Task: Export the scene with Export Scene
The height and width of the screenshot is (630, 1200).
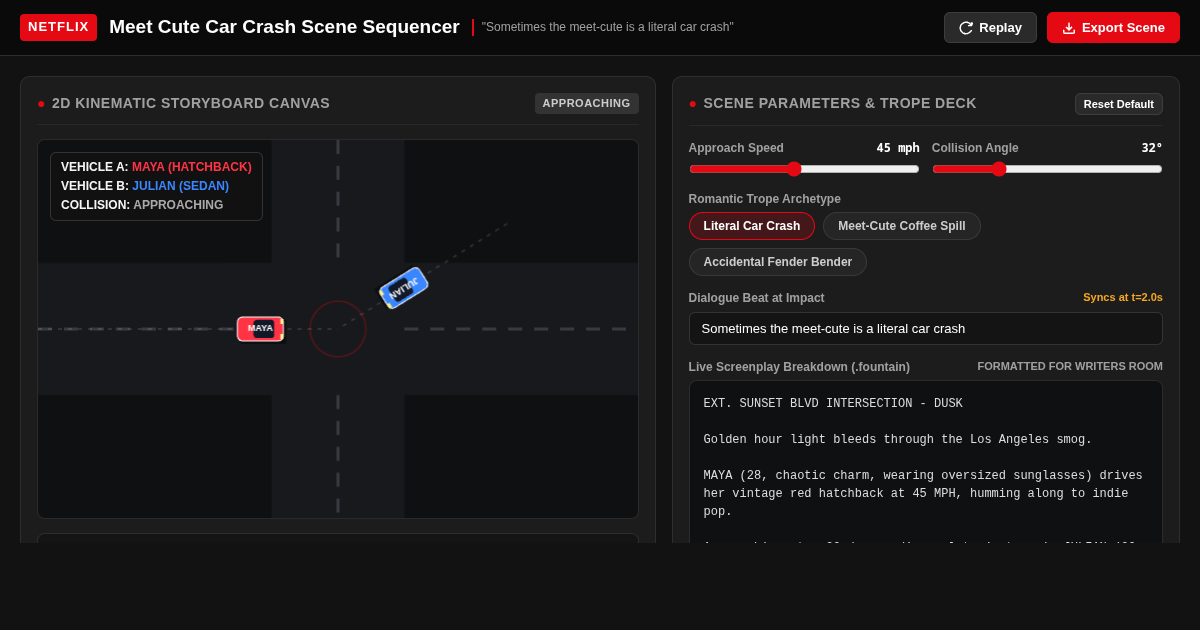Action: (1113, 28)
